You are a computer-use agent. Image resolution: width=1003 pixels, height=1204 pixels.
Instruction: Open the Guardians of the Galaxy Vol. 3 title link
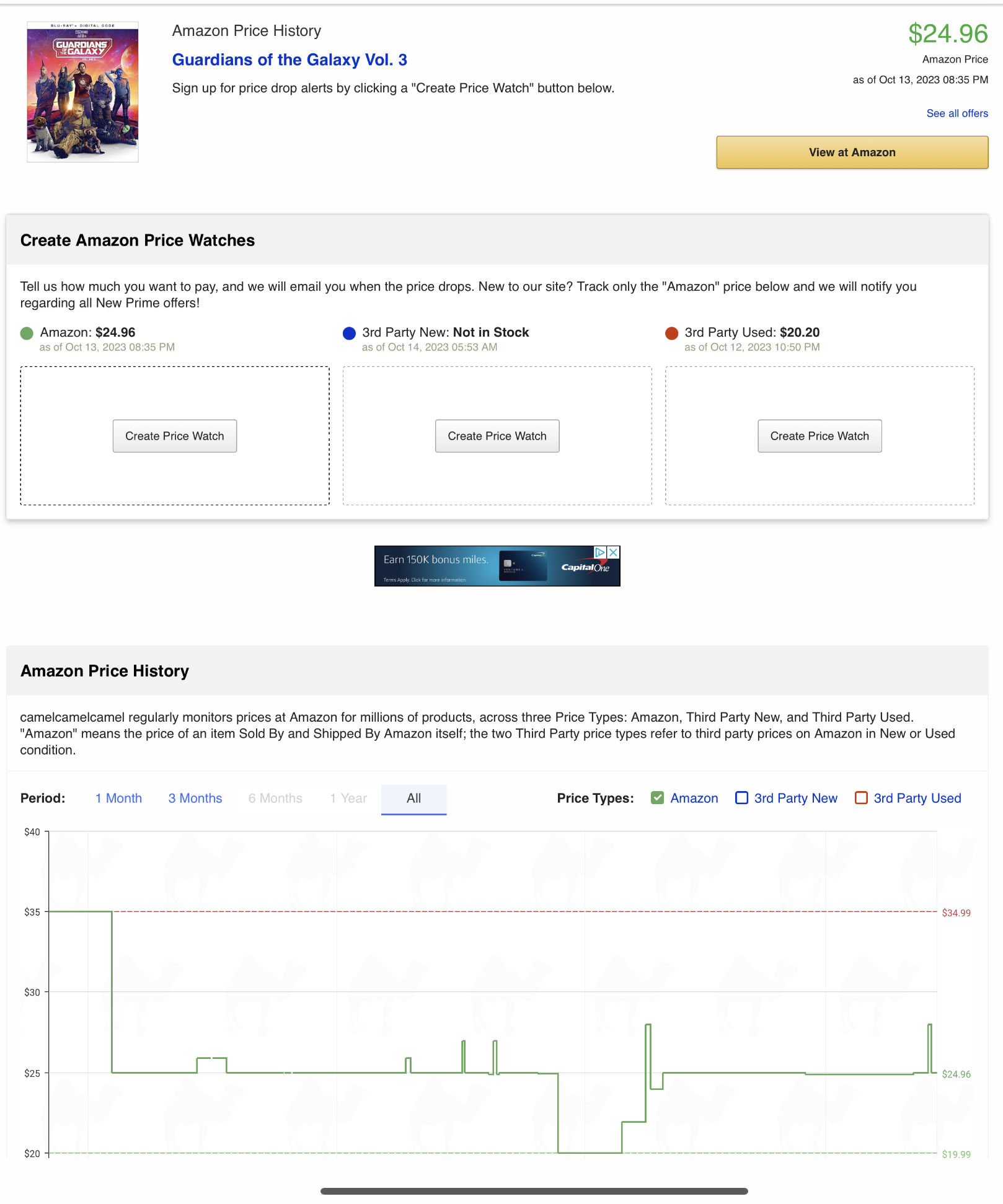click(289, 60)
